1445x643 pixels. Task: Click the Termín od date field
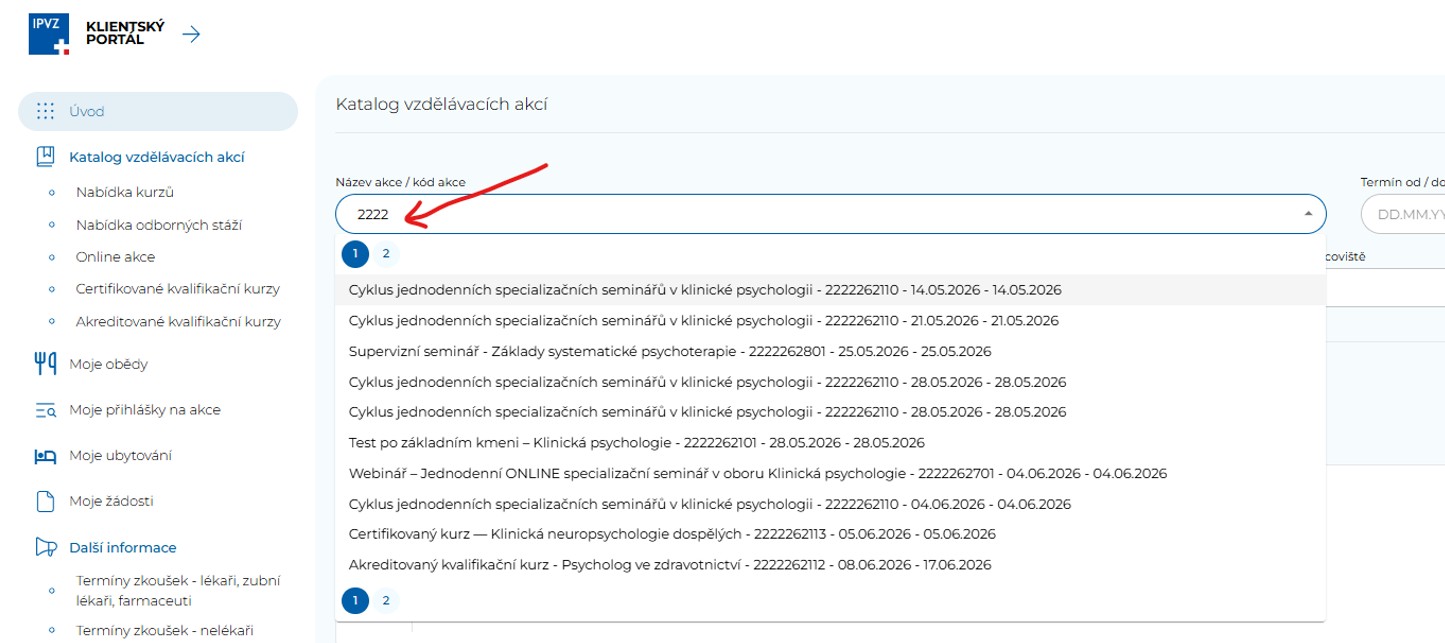[x=1403, y=214]
